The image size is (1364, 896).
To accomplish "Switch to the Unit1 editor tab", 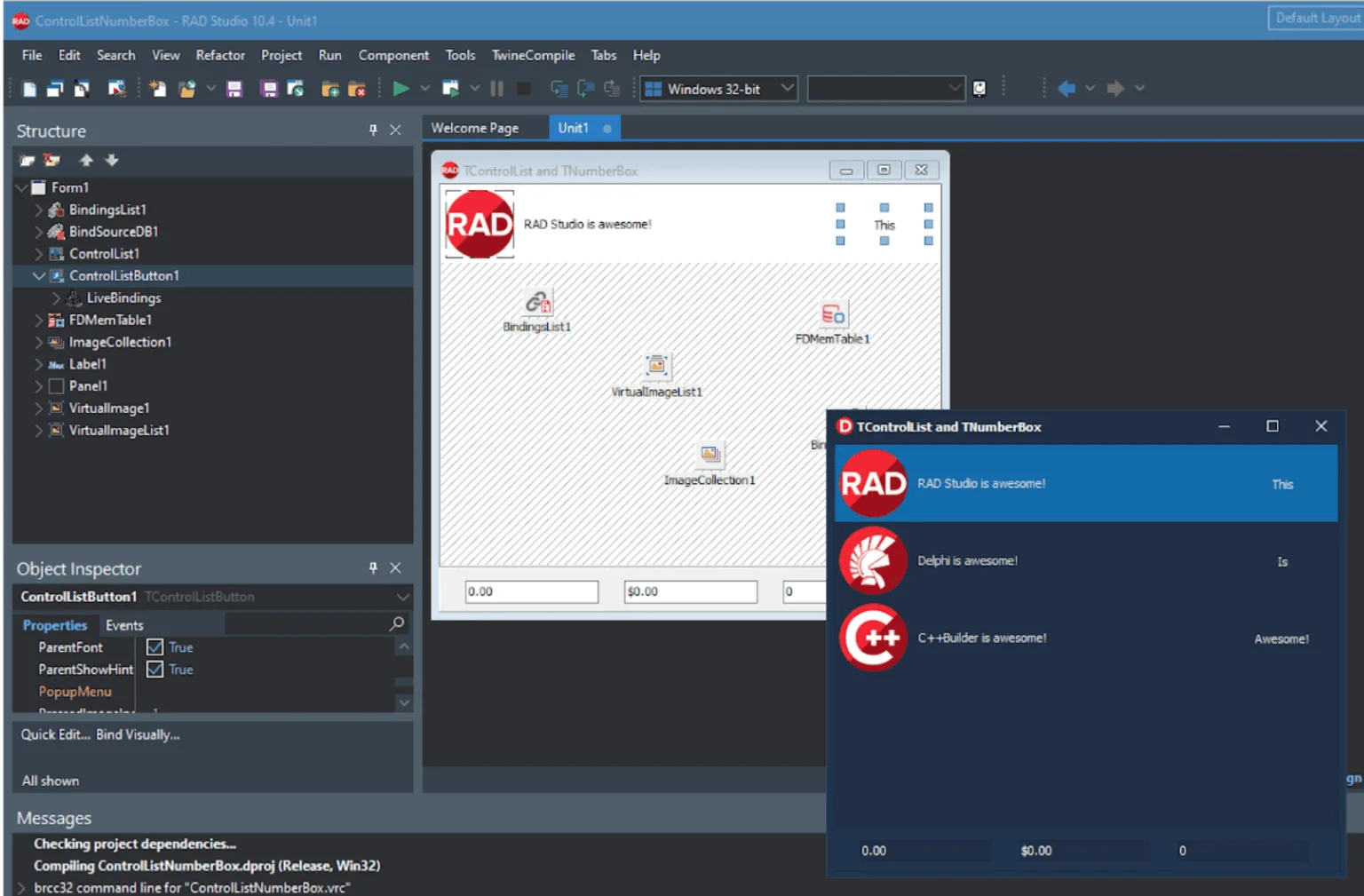I will (583, 128).
